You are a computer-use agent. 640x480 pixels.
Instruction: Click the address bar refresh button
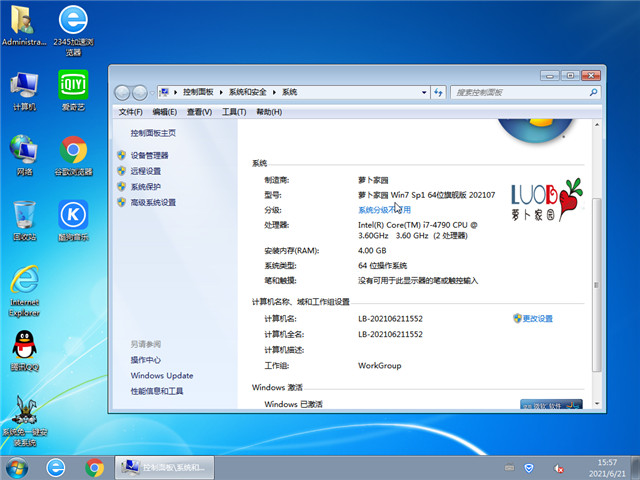click(438, 93)
